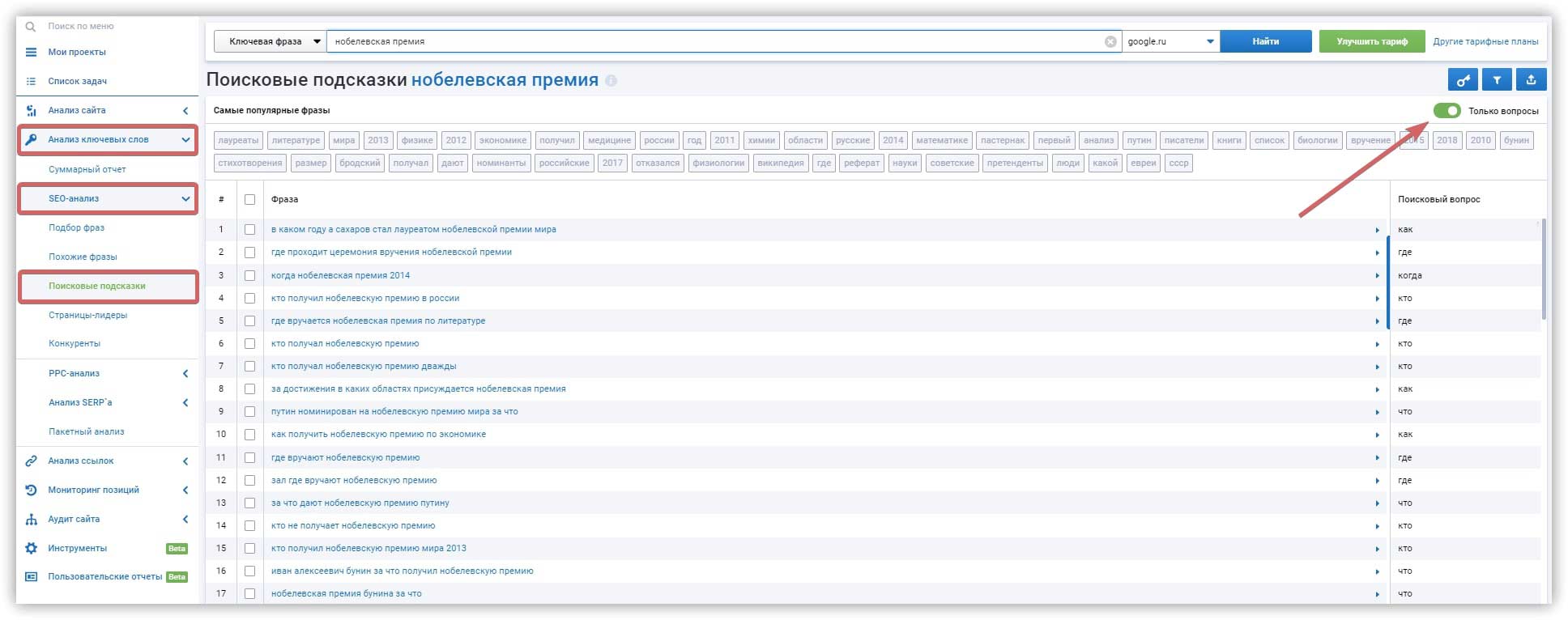The image size is (1568, 620).
Task: Open the google.ru search engine dropdown
Action: click(1171, 41)
